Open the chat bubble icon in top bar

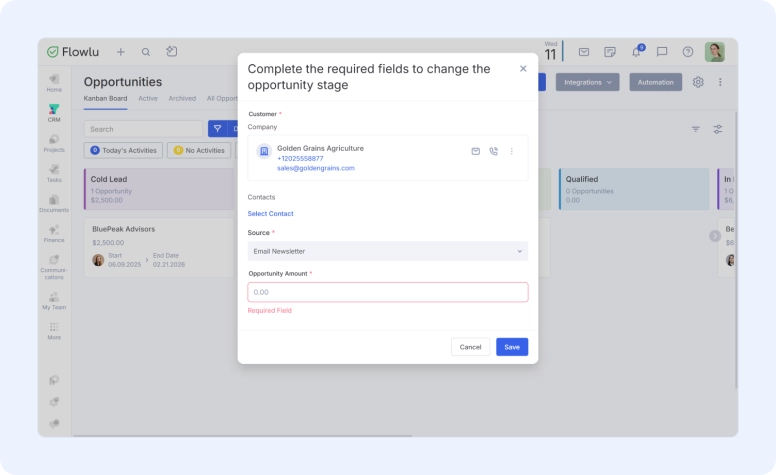point(662,52)
